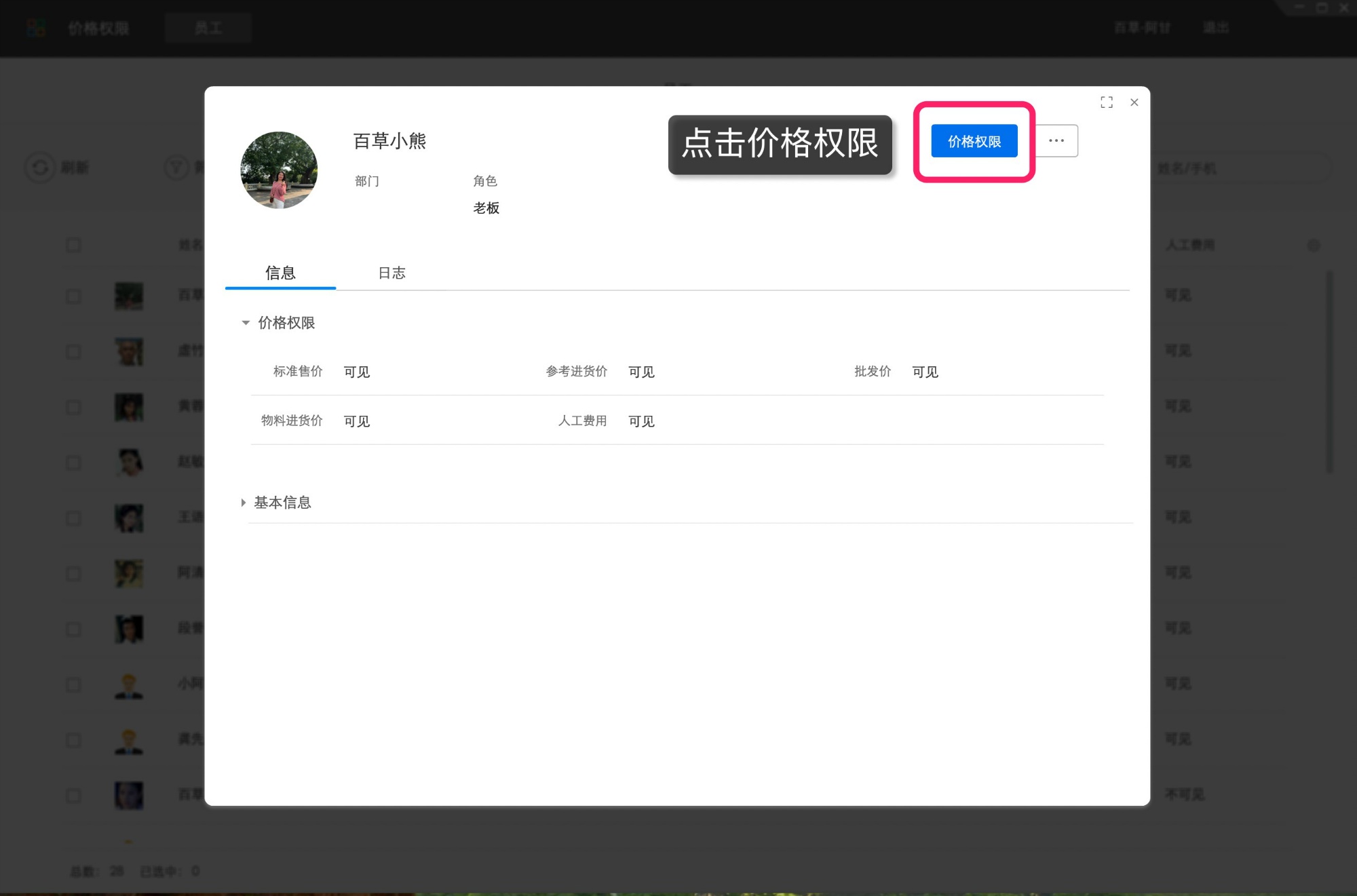Close the 百草小熊 detail dialog

coord(1134,102)
